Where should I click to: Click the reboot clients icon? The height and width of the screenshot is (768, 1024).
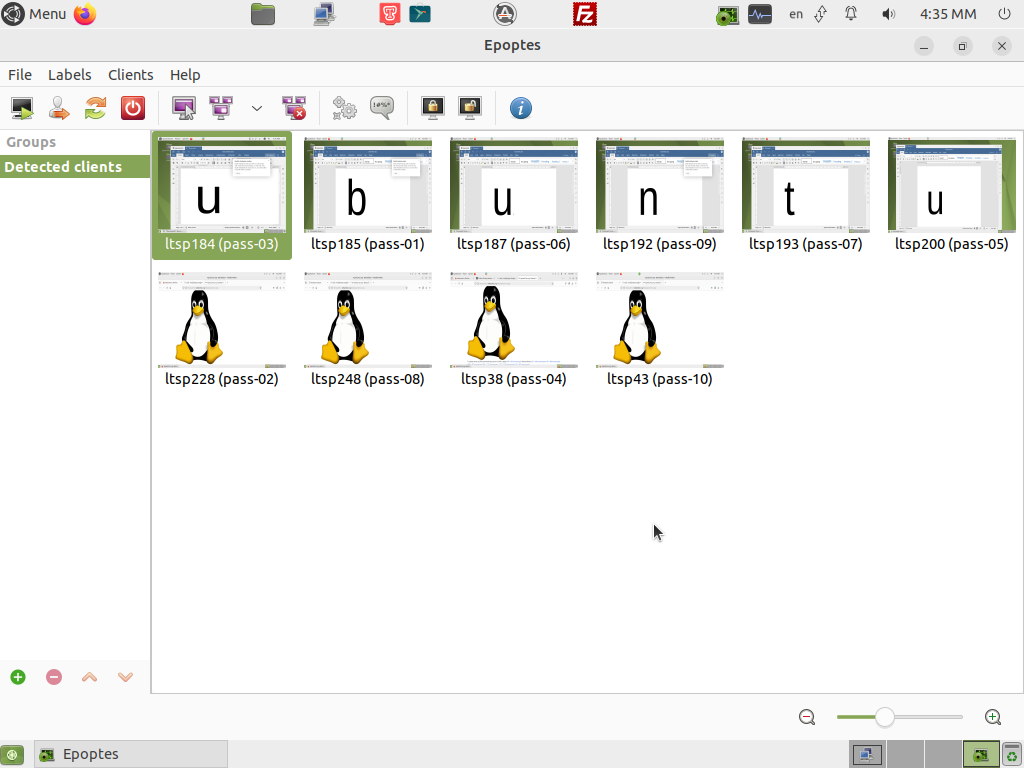click(x=95, y=108)
